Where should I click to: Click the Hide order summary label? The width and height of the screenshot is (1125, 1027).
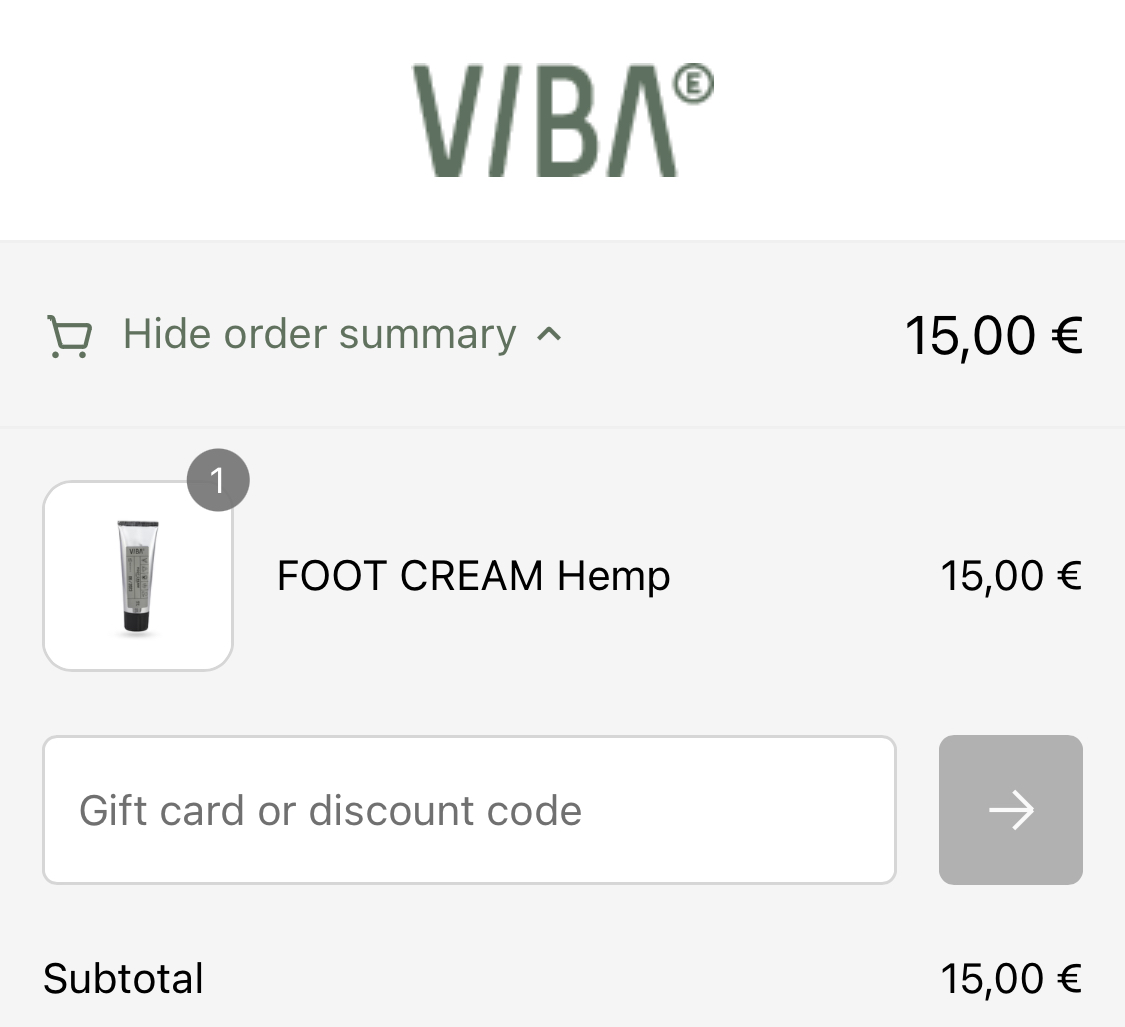pyautogui.click(x=319, y=334)
